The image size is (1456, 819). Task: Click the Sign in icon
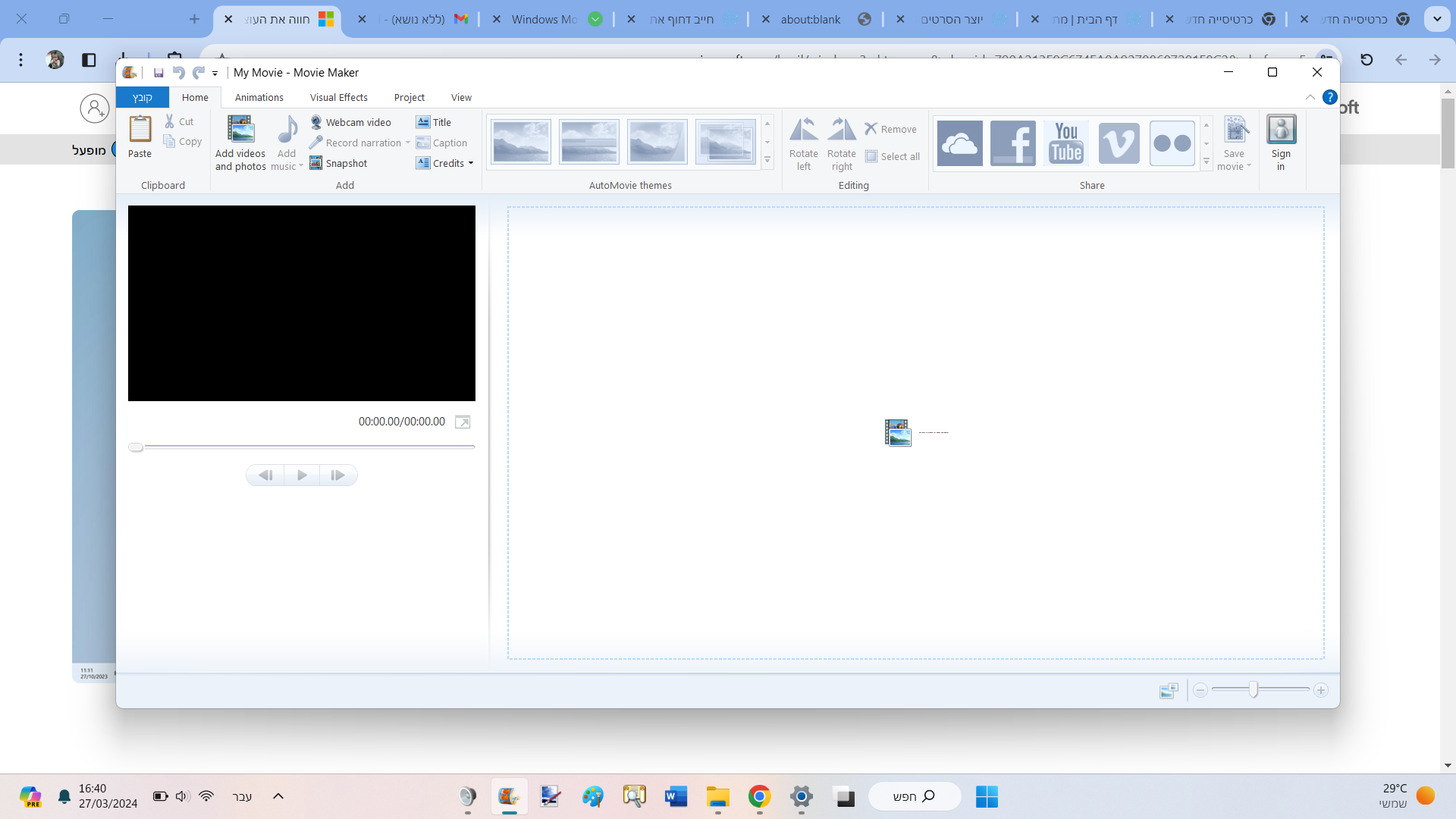(x=1281, y=130)
